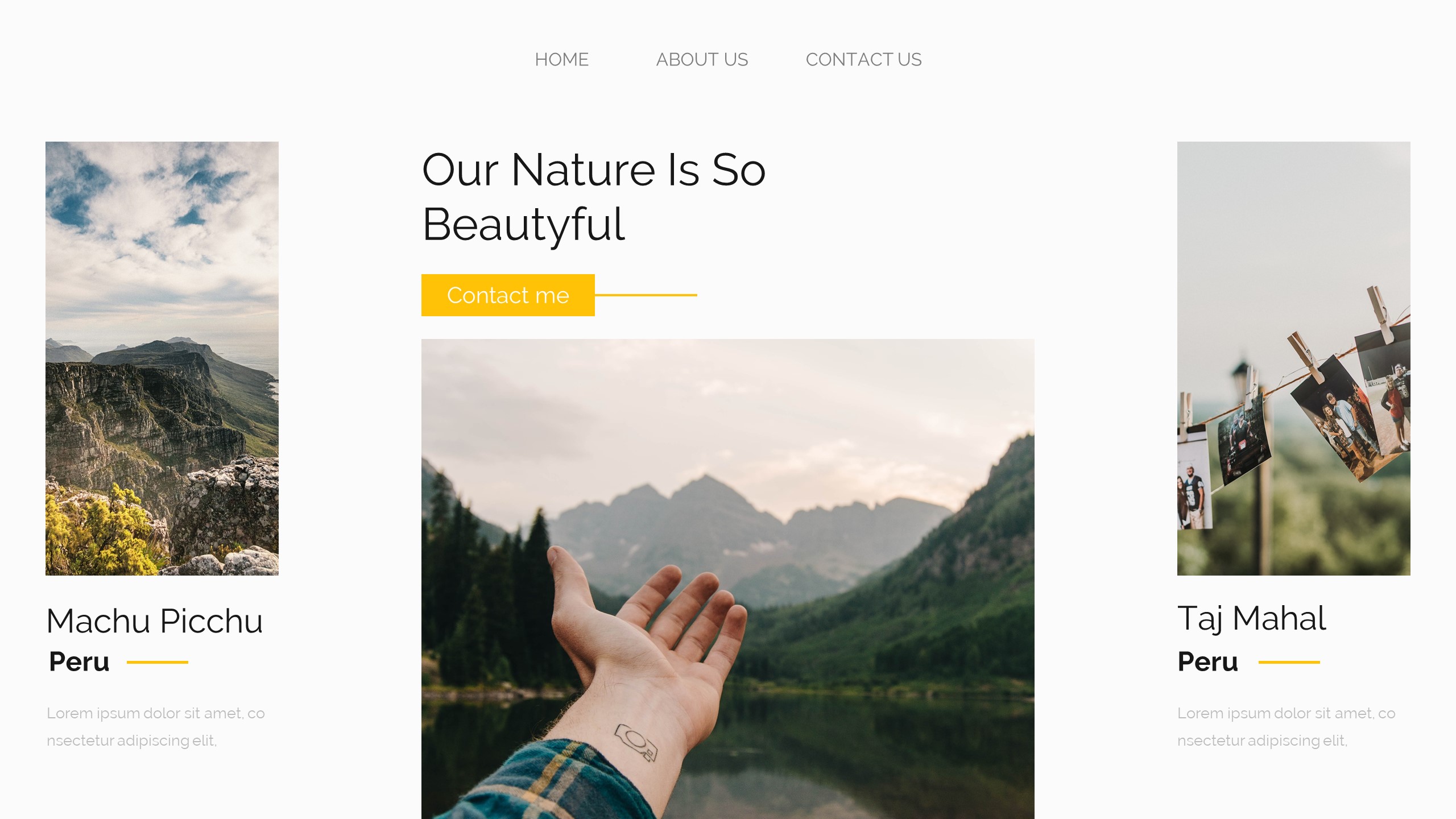Select the main heading Our Nature Is So Beautyful
The height and width of the screenshot is (819, 1456).
click(594, 197)
